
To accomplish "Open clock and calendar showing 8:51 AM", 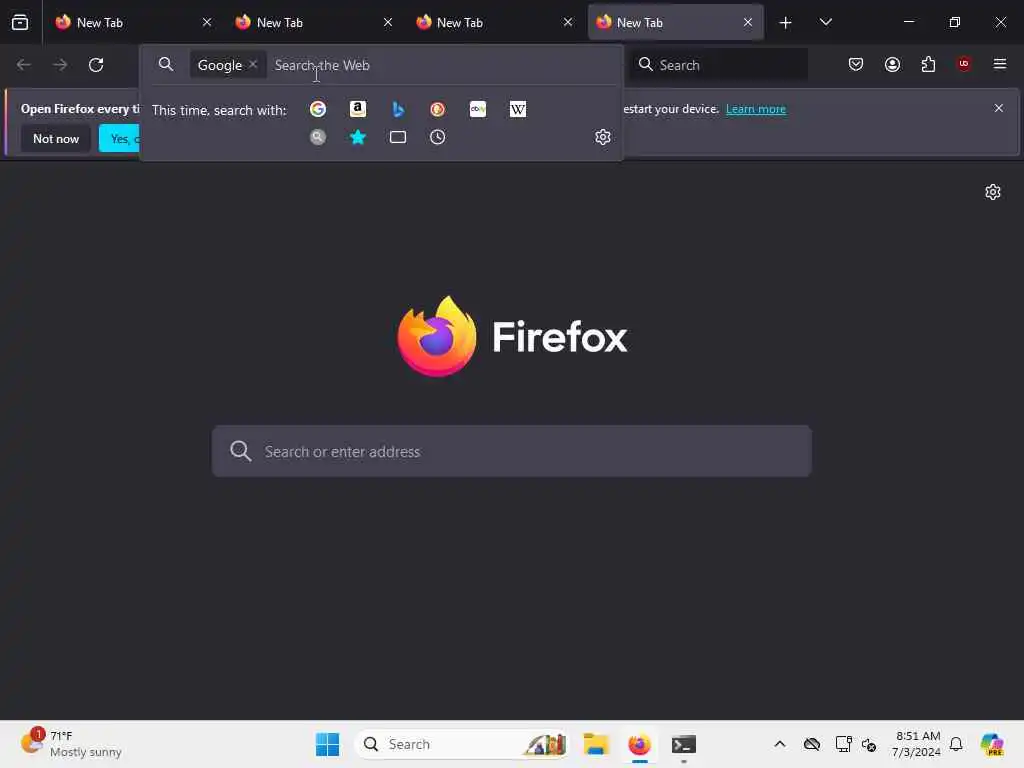I will (916, 744).
